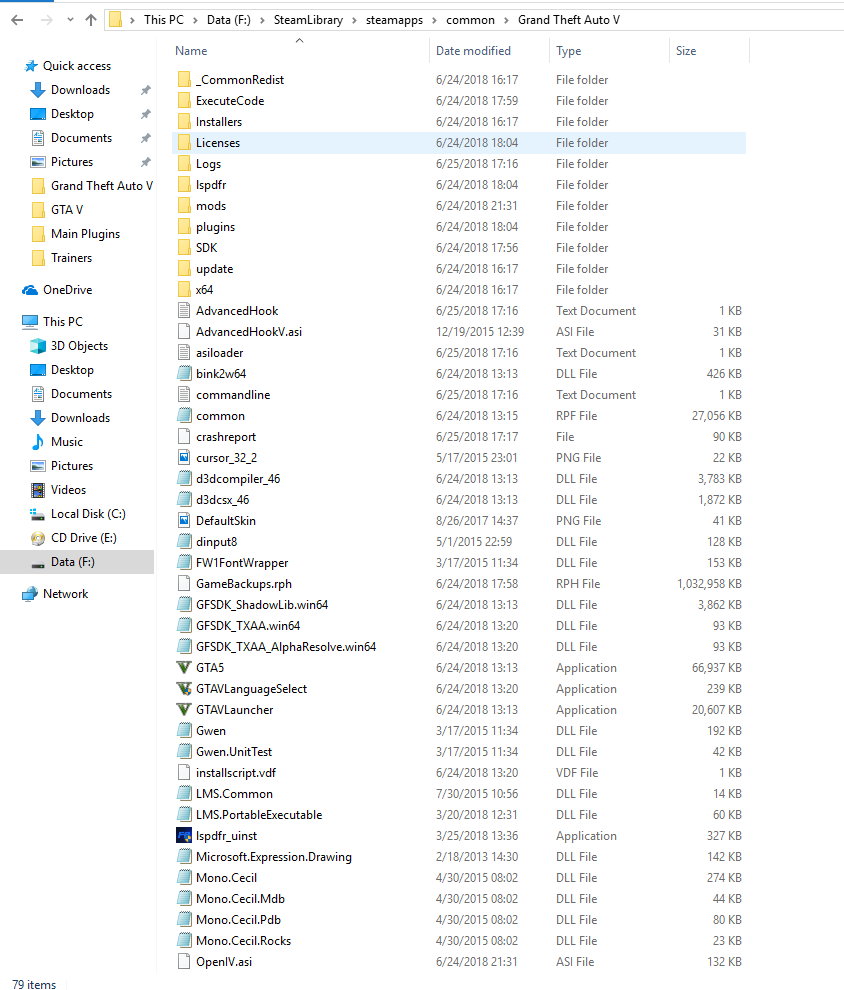The image size is (844, 990).
Task: Open Music note icon in sidebar
Action: 38,442
